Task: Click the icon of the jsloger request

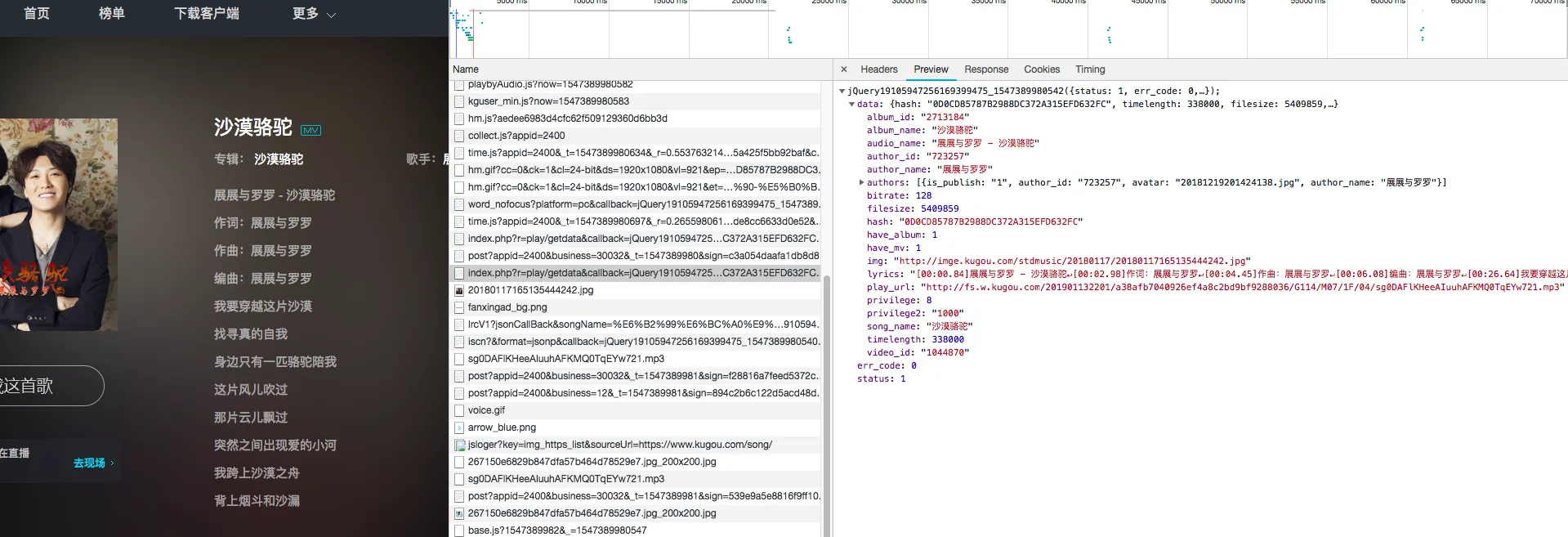Action: (460, 445)
